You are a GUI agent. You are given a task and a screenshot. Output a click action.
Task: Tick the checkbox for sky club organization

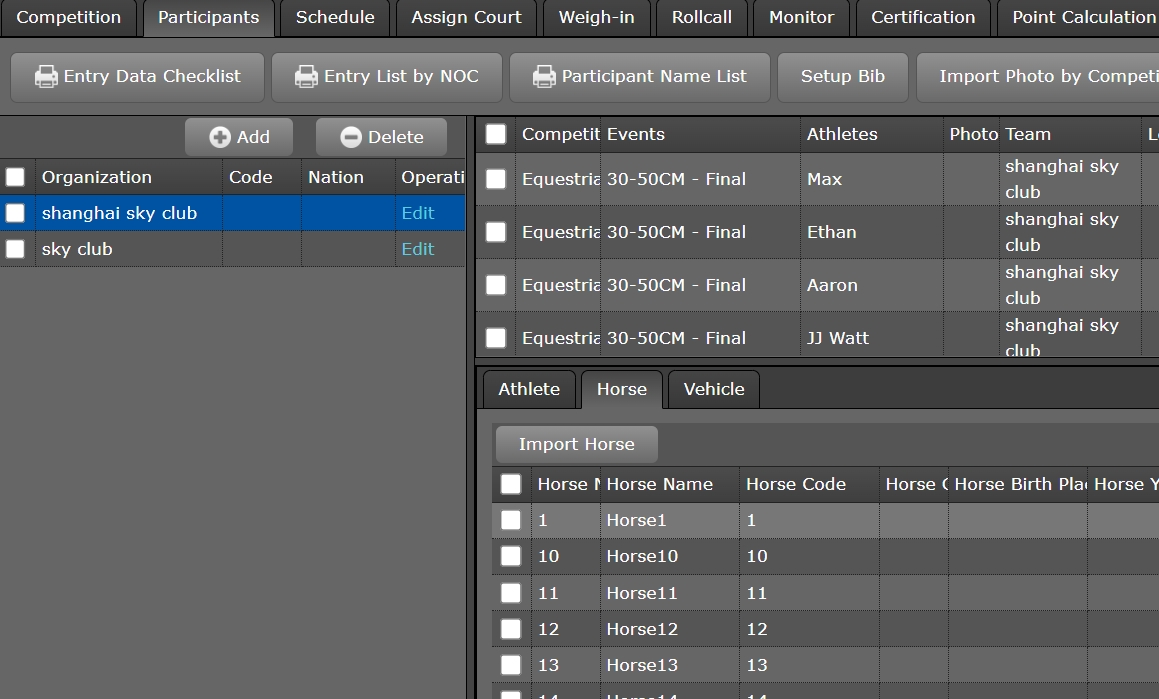[x=15, y=249]
